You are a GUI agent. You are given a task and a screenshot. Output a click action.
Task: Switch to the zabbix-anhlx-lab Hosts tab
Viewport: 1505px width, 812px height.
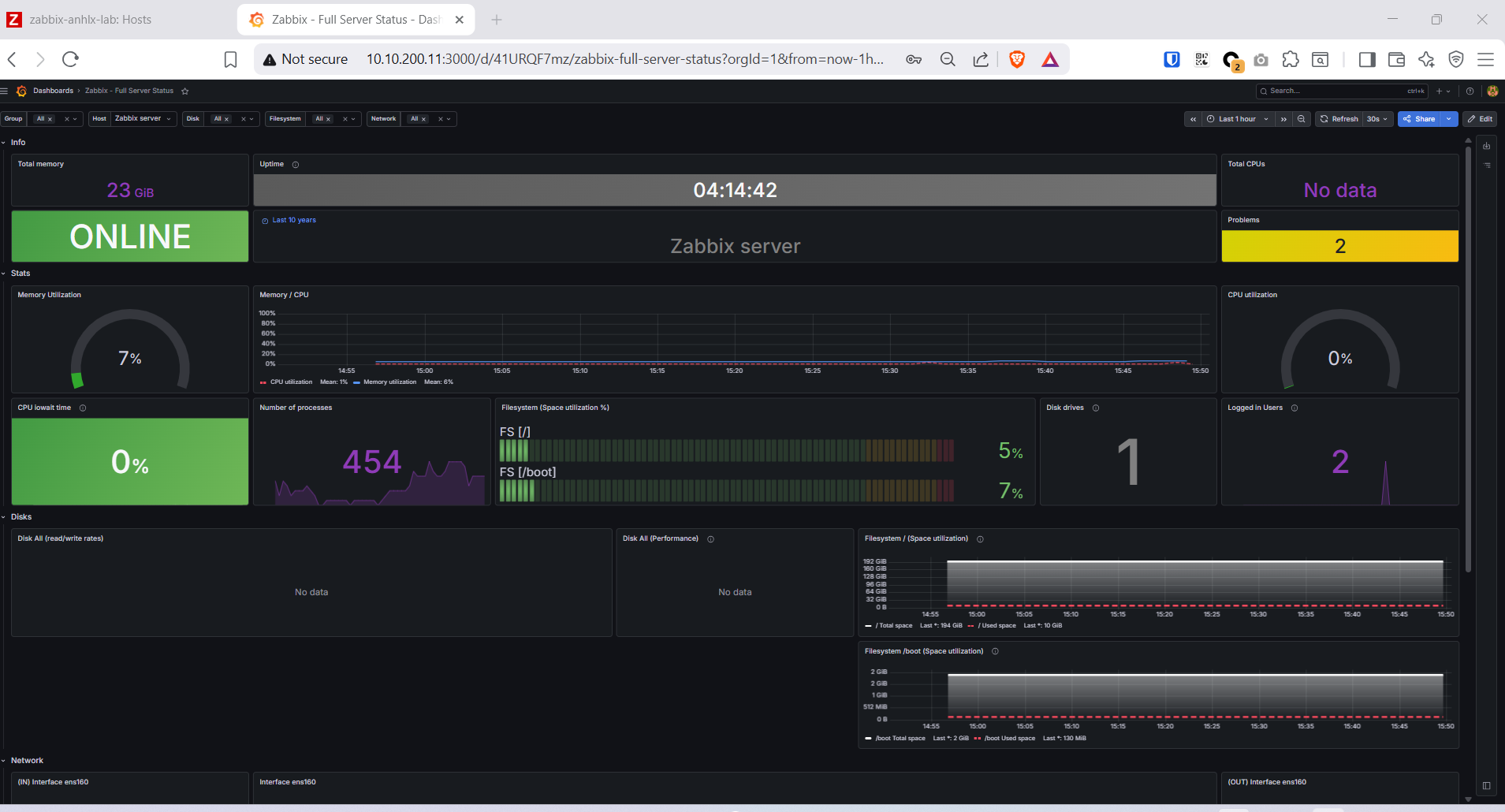[x=91, y=20]
